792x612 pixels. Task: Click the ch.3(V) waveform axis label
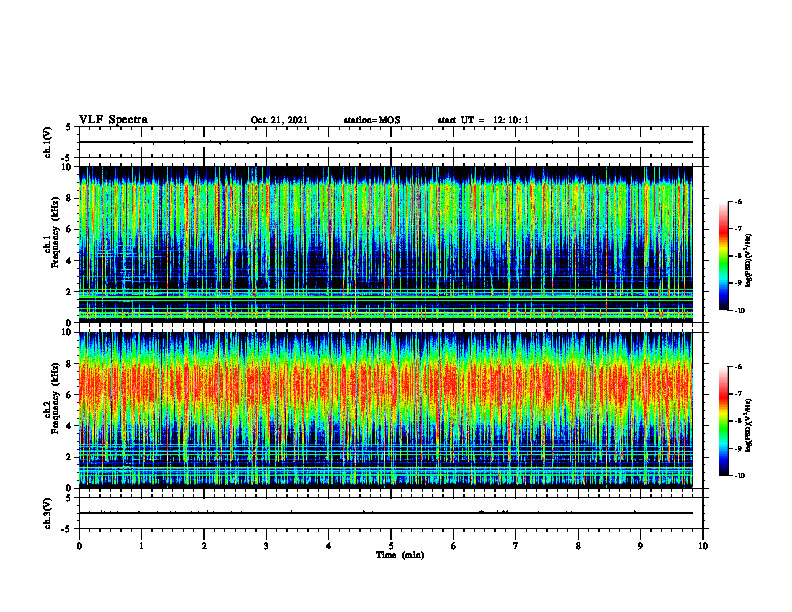(x=47, y=513)
